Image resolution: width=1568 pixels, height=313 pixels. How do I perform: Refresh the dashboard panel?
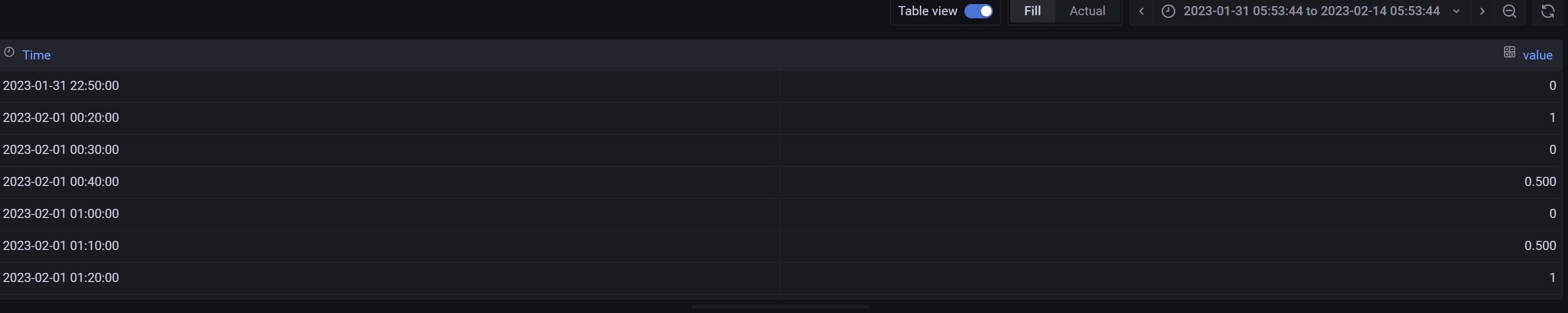(x=1547, y=12)
